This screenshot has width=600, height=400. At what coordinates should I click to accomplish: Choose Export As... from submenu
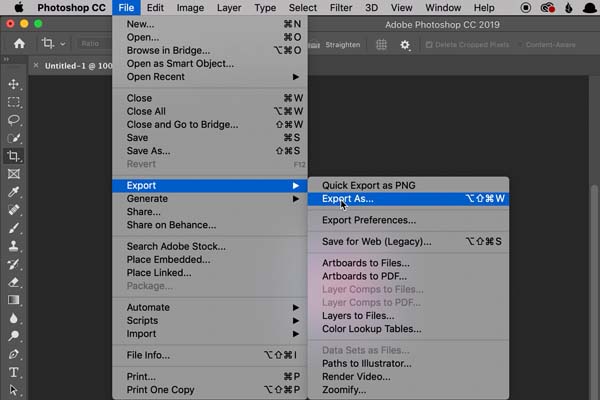tap(408, 199)
